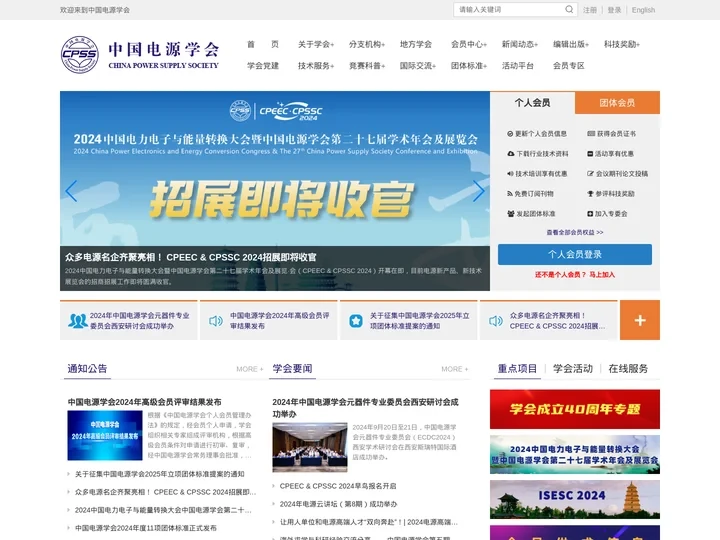720x540 pixels.
Task: Select 学会活动 tab
Action: [573, 369]
